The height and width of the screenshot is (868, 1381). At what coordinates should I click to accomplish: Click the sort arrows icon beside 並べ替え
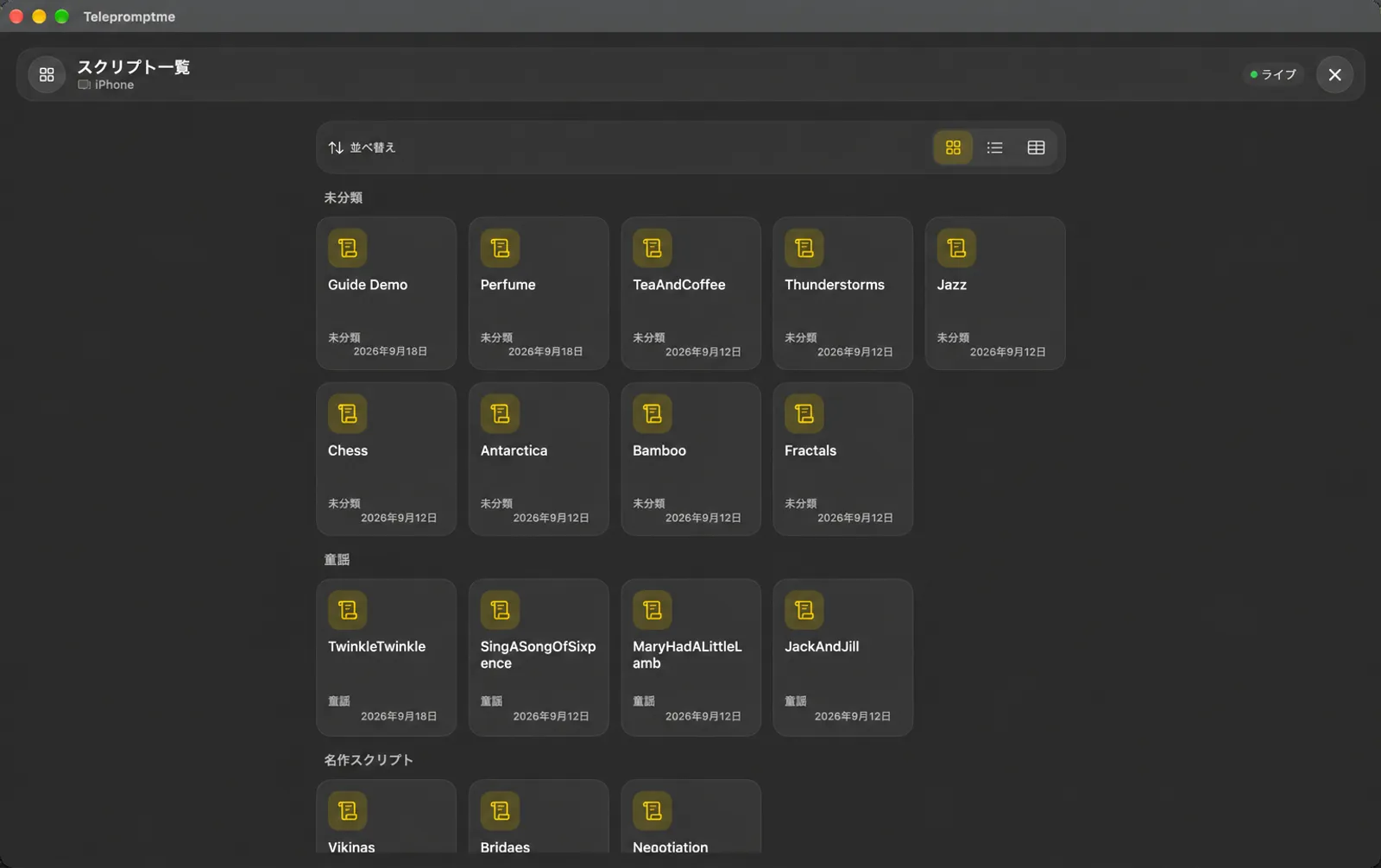click(336, 148)
